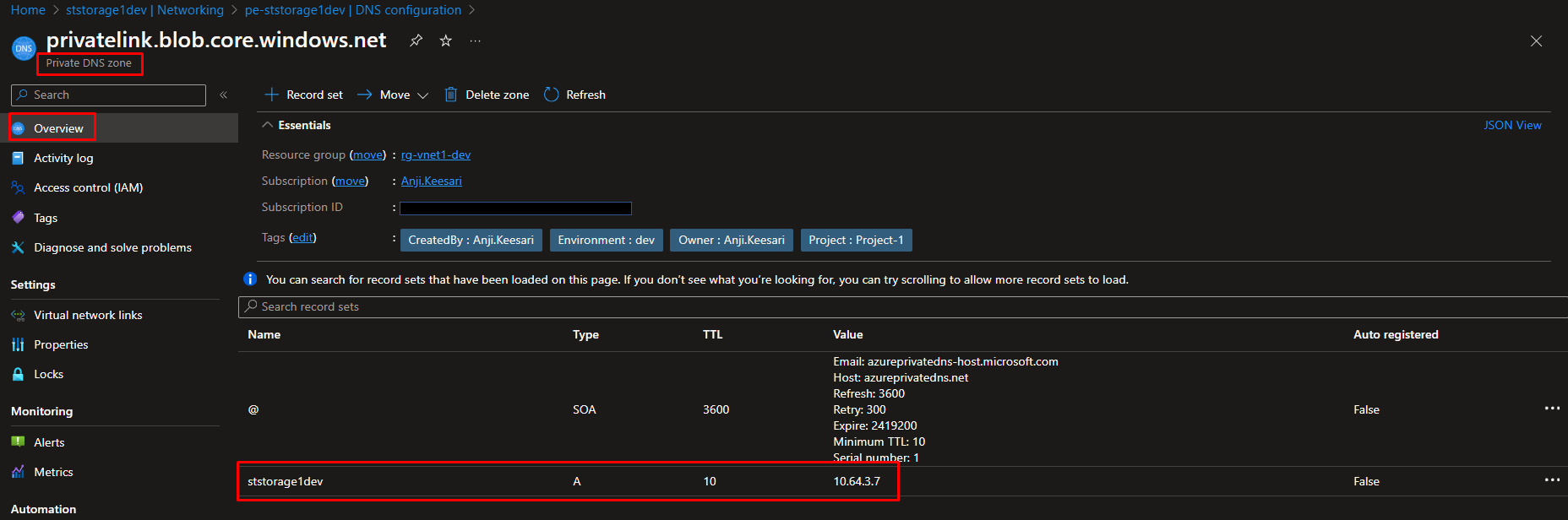The height and width of the screenshot is (520, 1568).
Task: Open the JSON View link
Action: pos(1512,125)
